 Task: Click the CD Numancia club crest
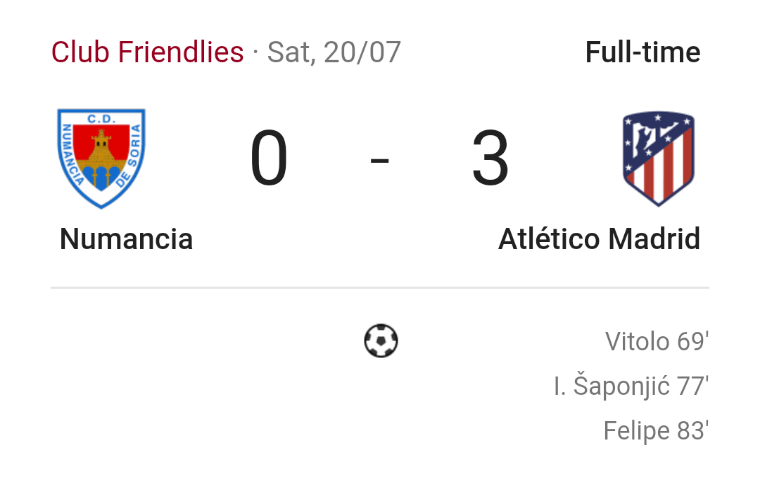[100, 158]
